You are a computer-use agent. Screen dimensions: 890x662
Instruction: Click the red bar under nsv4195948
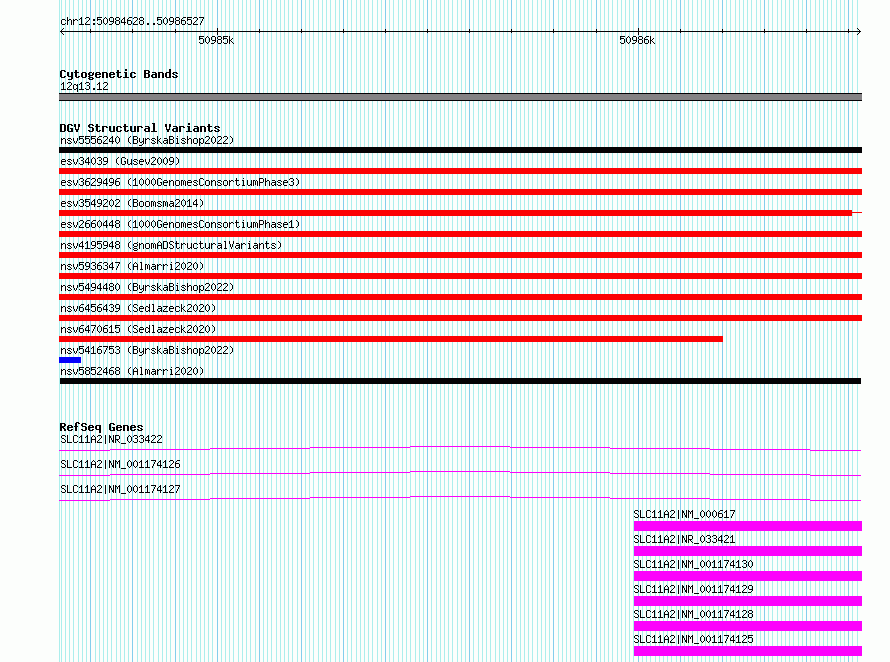(x=460, y=255)
